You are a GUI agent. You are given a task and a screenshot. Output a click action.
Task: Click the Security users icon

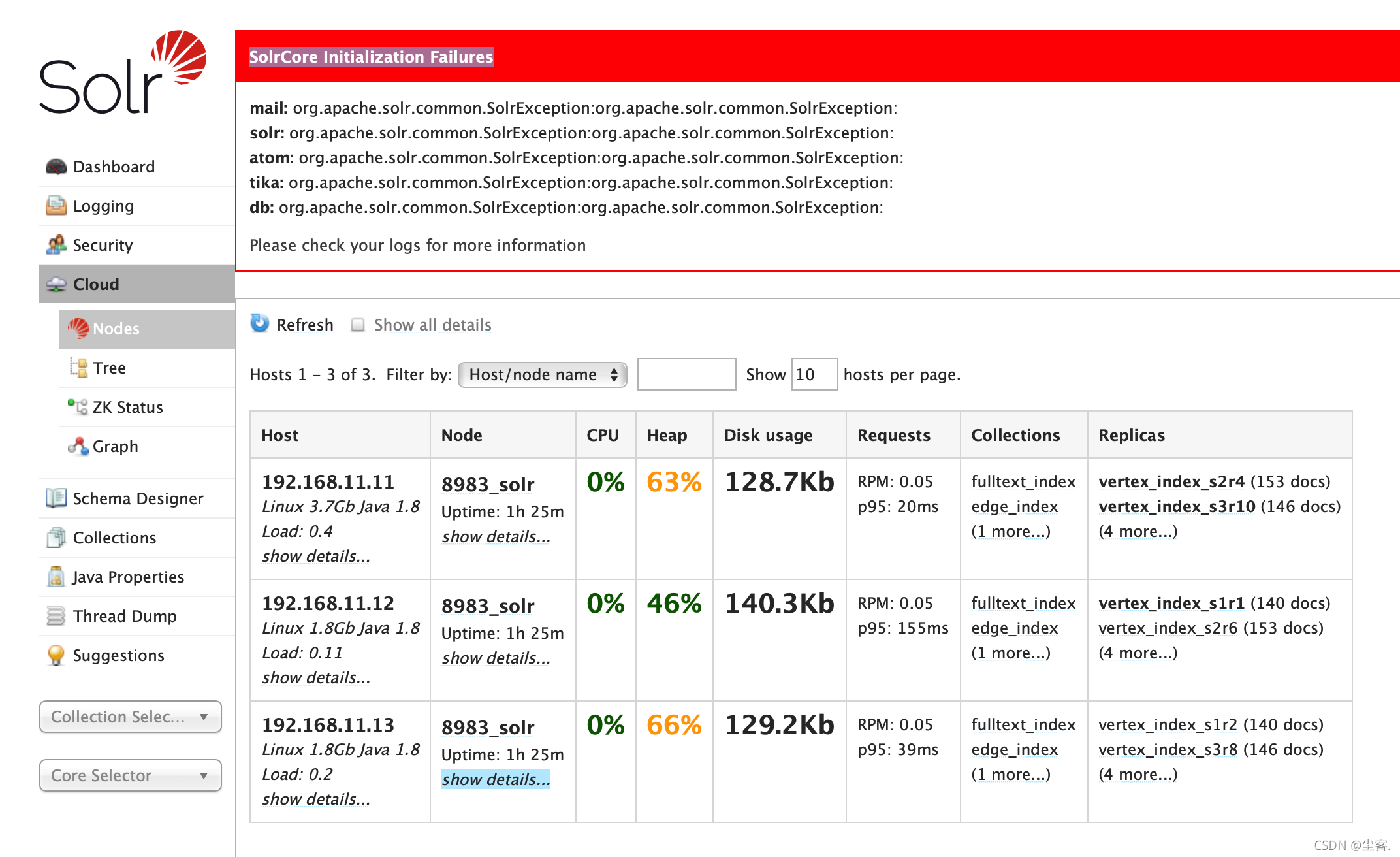[56, 245]
